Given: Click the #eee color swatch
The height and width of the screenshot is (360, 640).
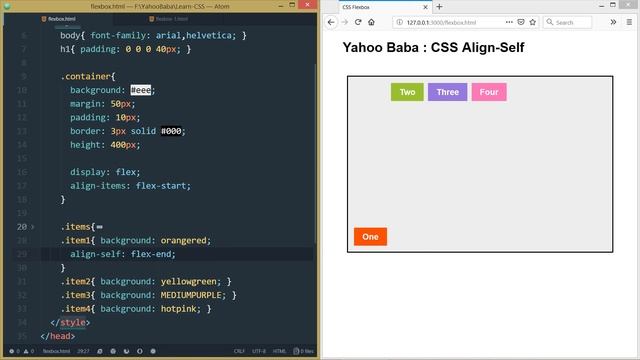Looking at the screenshot, I should pos(140,90).
